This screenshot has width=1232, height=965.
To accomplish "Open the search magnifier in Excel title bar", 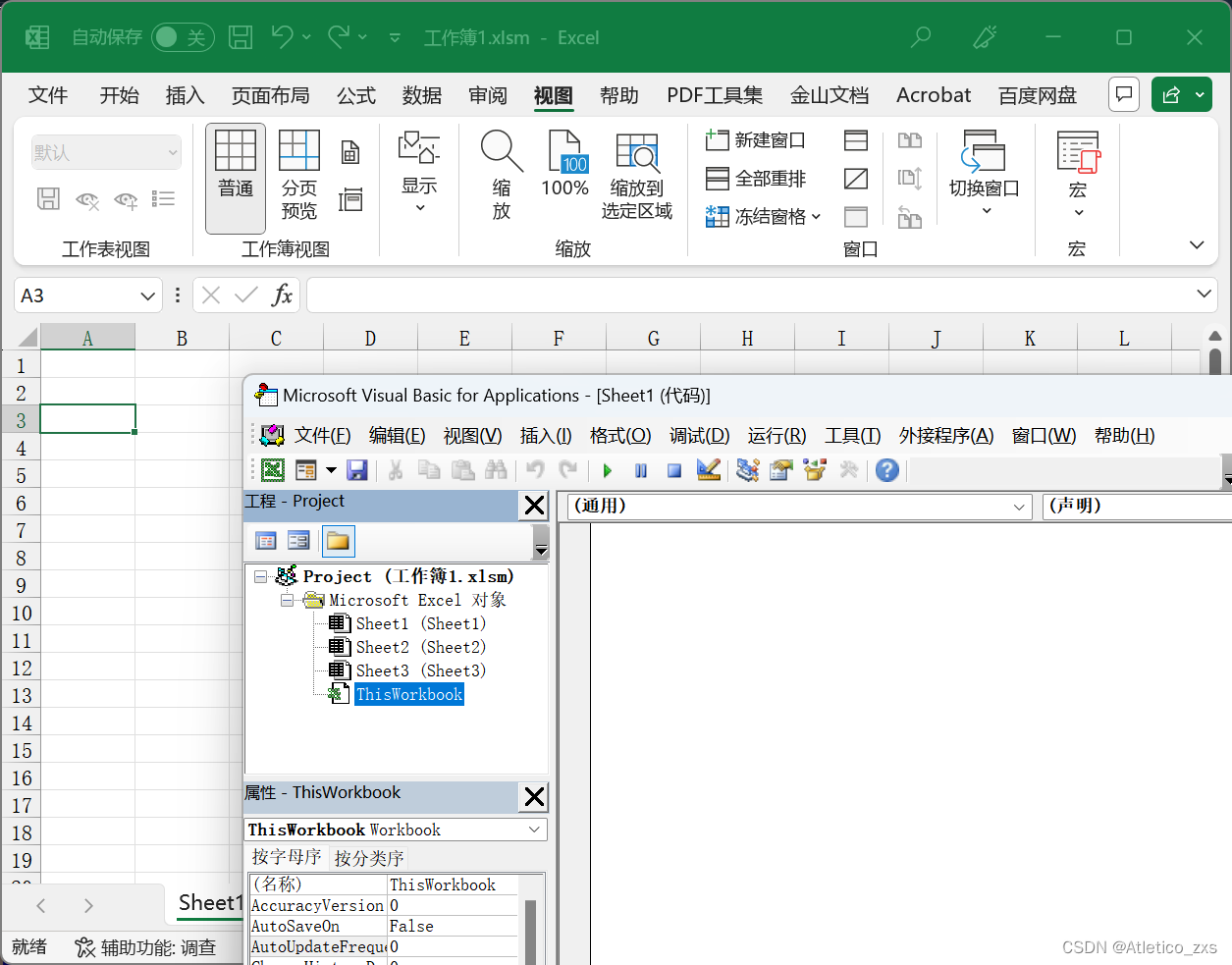I will coord(921,37).
